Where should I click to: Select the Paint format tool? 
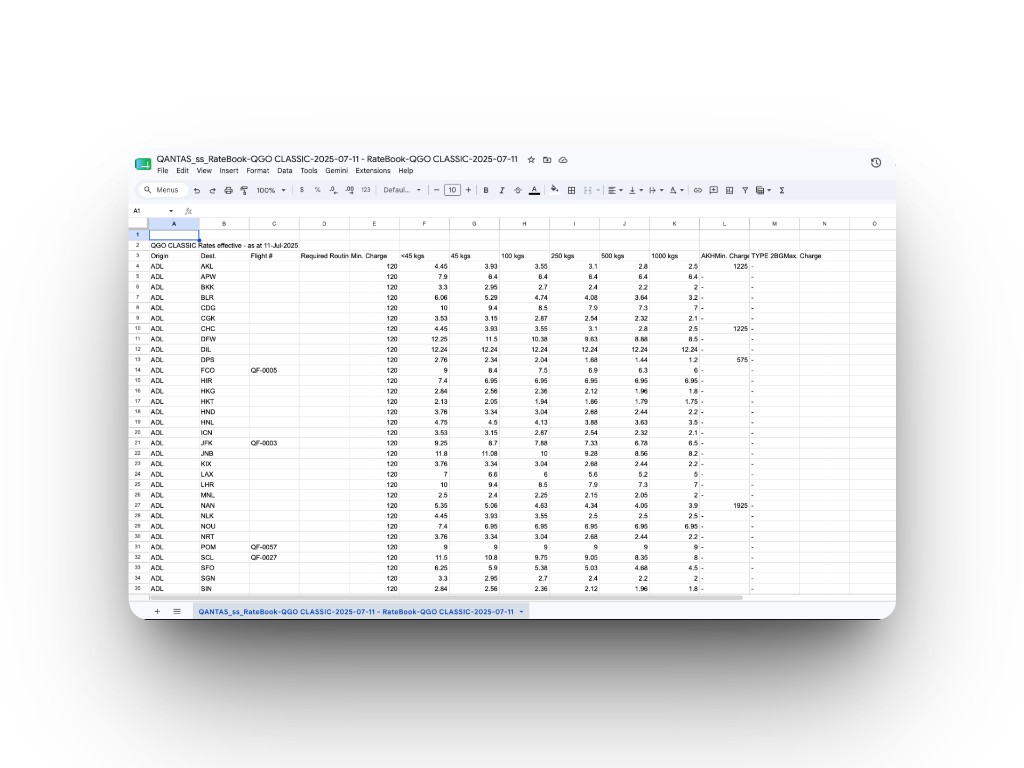(244, 191)
